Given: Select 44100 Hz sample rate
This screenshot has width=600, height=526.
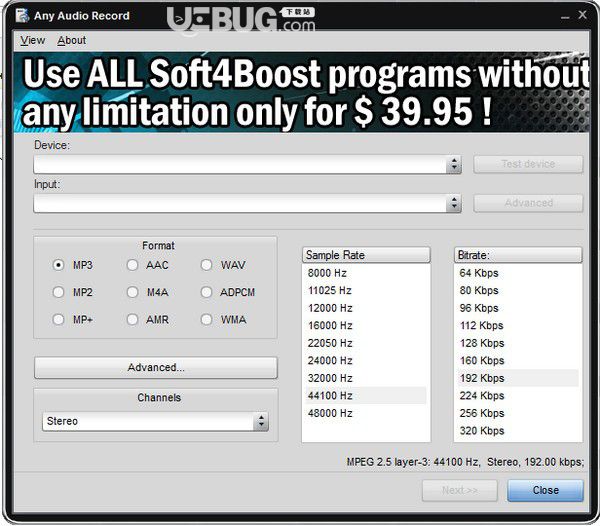Looking at the screenshot, I should (x=366, y=396).
